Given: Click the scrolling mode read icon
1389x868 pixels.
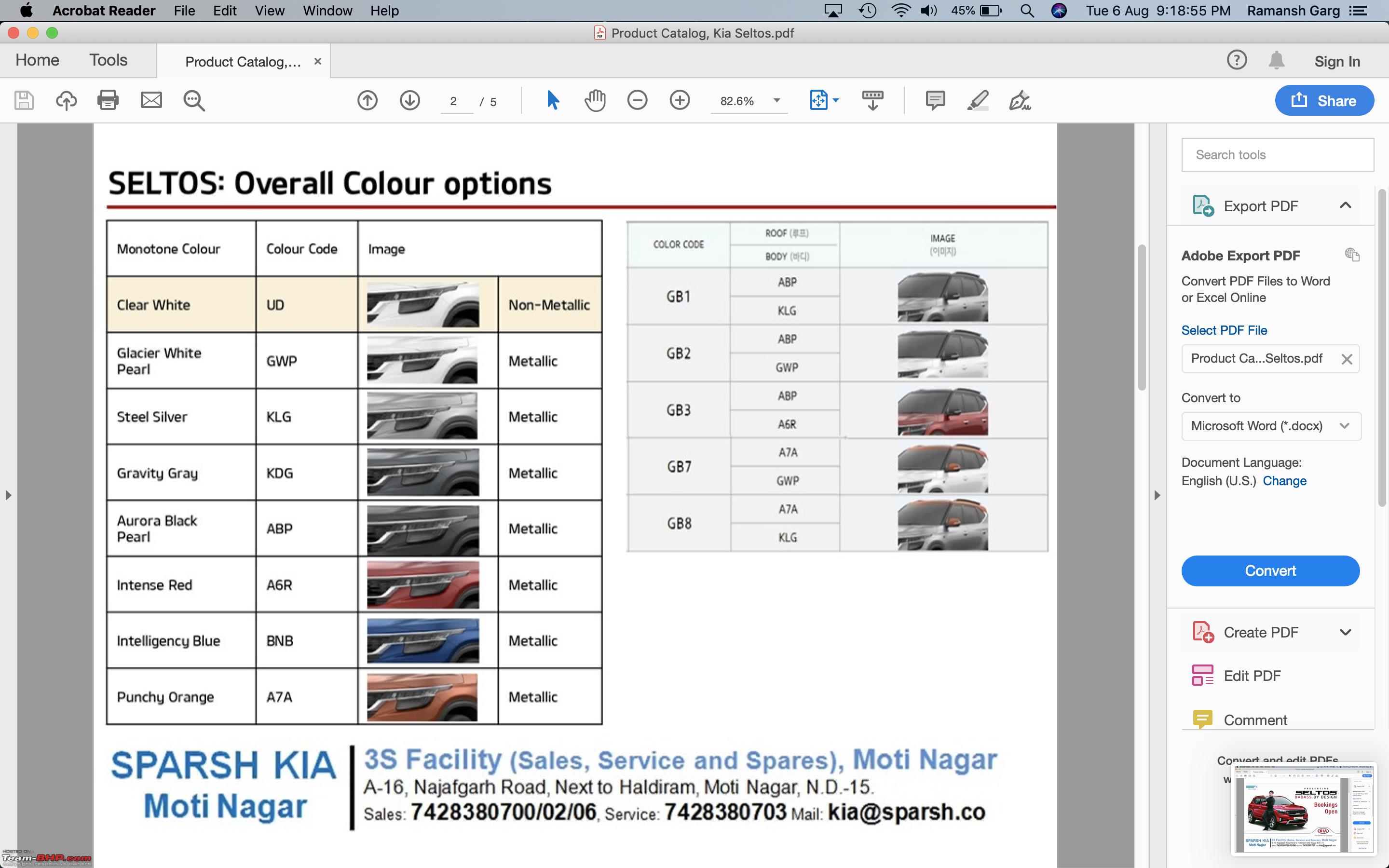Looking at the screenshot, I should coord(872,100).
